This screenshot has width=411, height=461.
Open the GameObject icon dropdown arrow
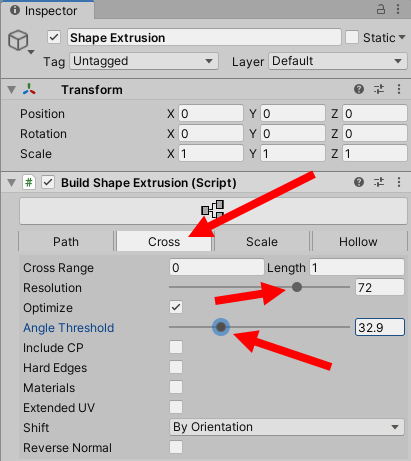click(x=31, y=52)
